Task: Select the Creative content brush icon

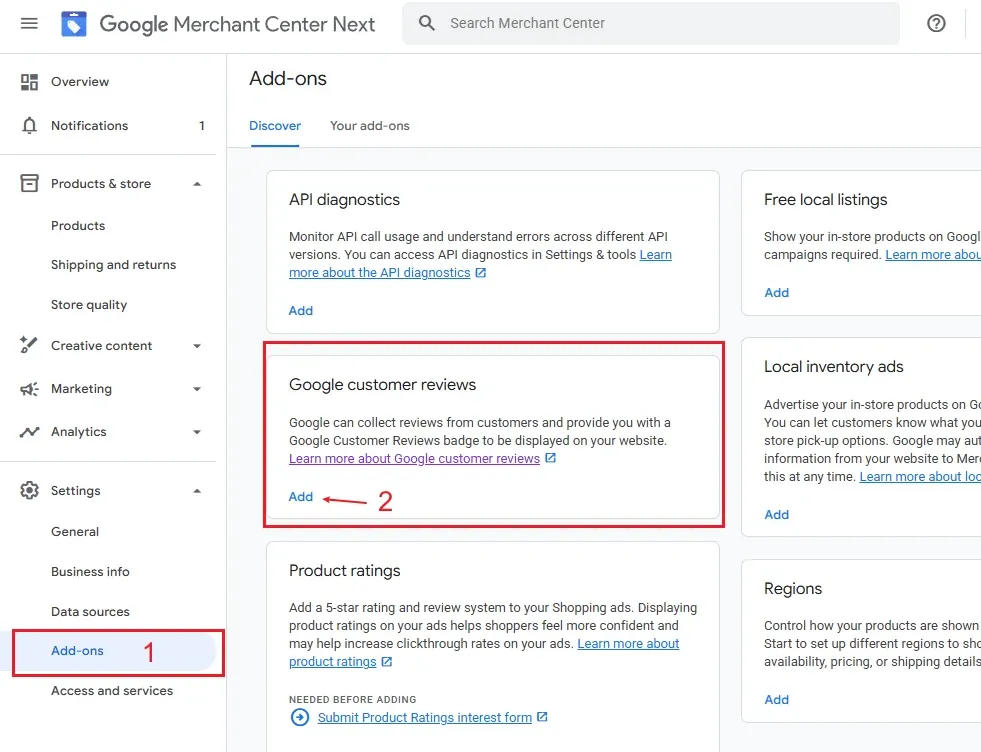Action: click(x=28, y=345)
